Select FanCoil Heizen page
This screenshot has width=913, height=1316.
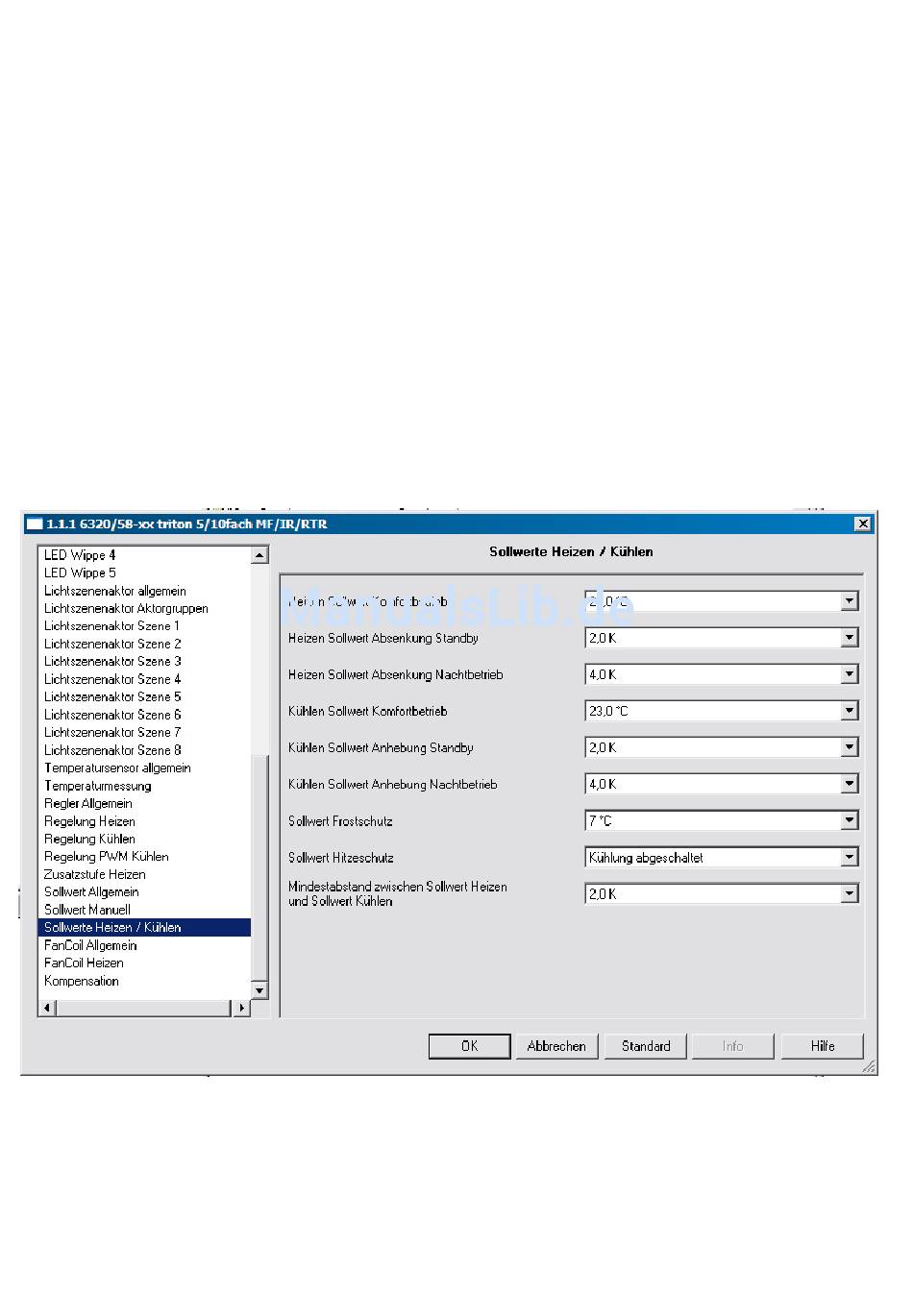84,963
